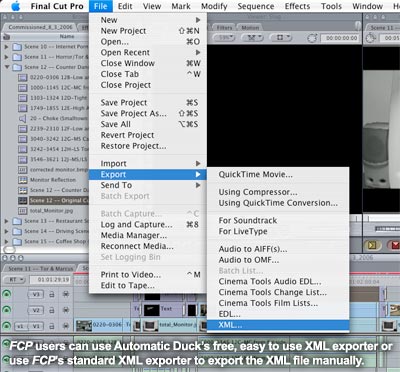Toggle lock on V2 track
The height and width of the screenshot is (372, 400).
tap(52, 310)
